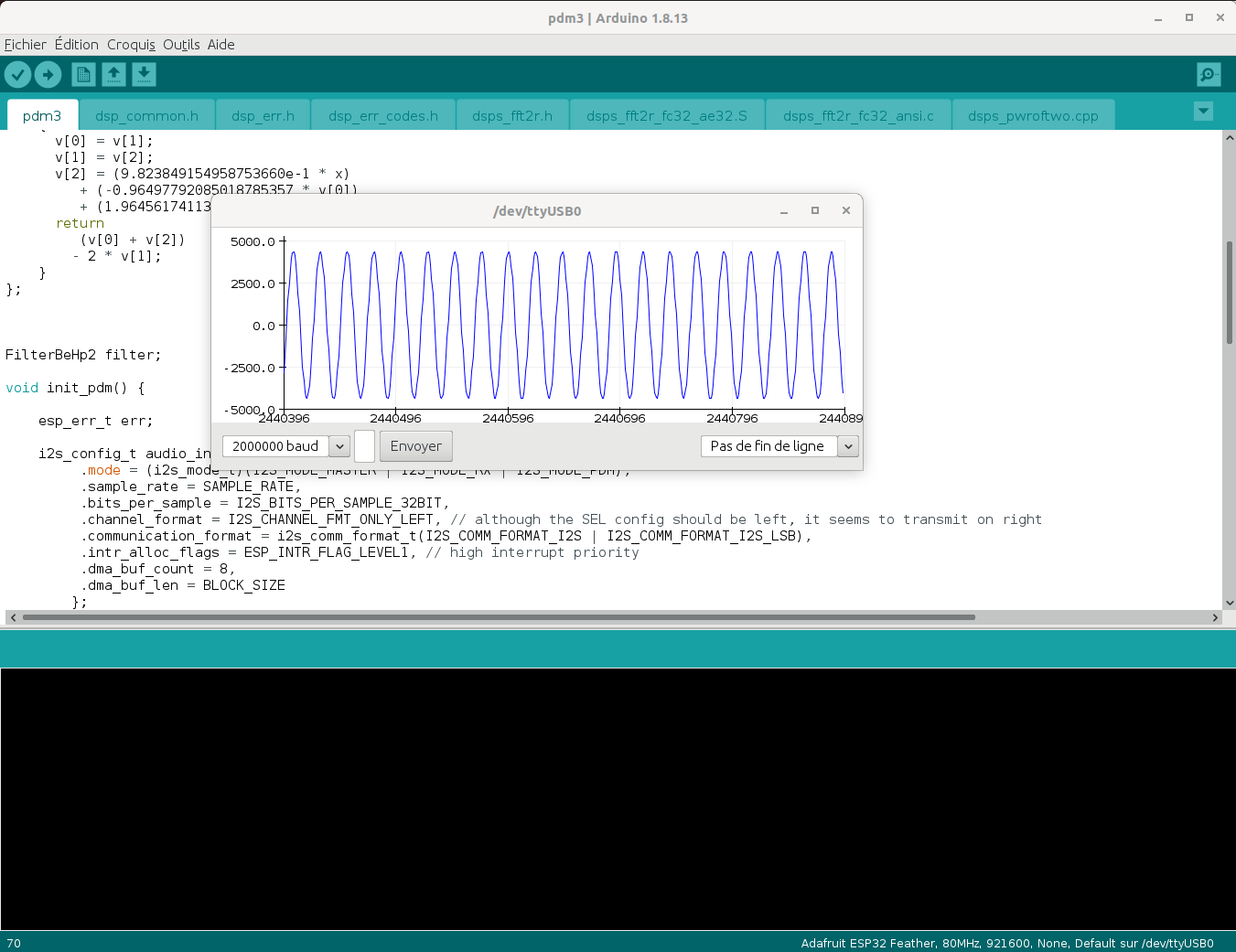The height and width of the screenshot is (952, 1236).
Task: Upload sketch with the arrow icon
Action: 48,74
